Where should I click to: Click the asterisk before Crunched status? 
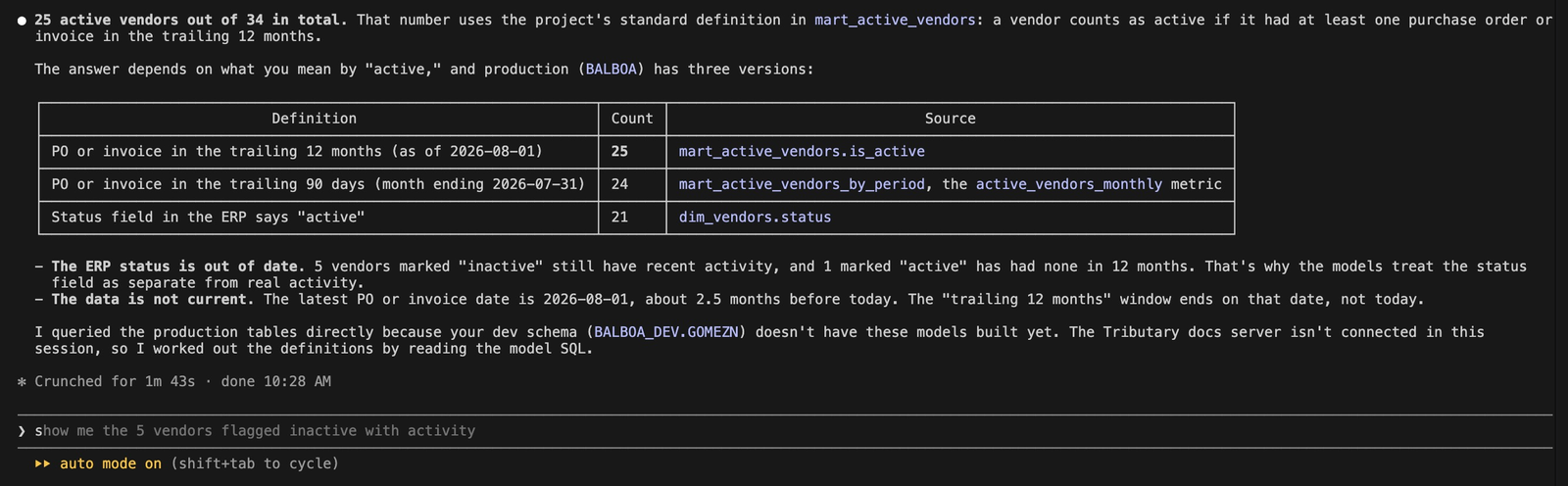(22, 382)
